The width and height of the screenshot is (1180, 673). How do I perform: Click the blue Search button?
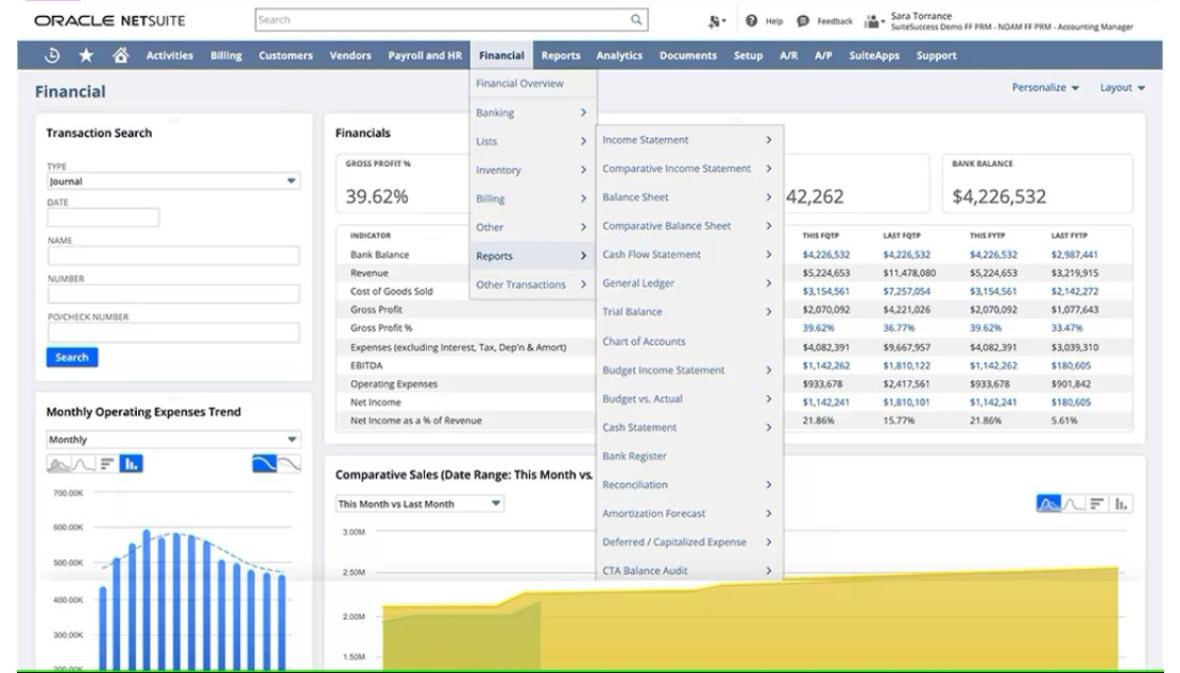[x=72, y=358]
